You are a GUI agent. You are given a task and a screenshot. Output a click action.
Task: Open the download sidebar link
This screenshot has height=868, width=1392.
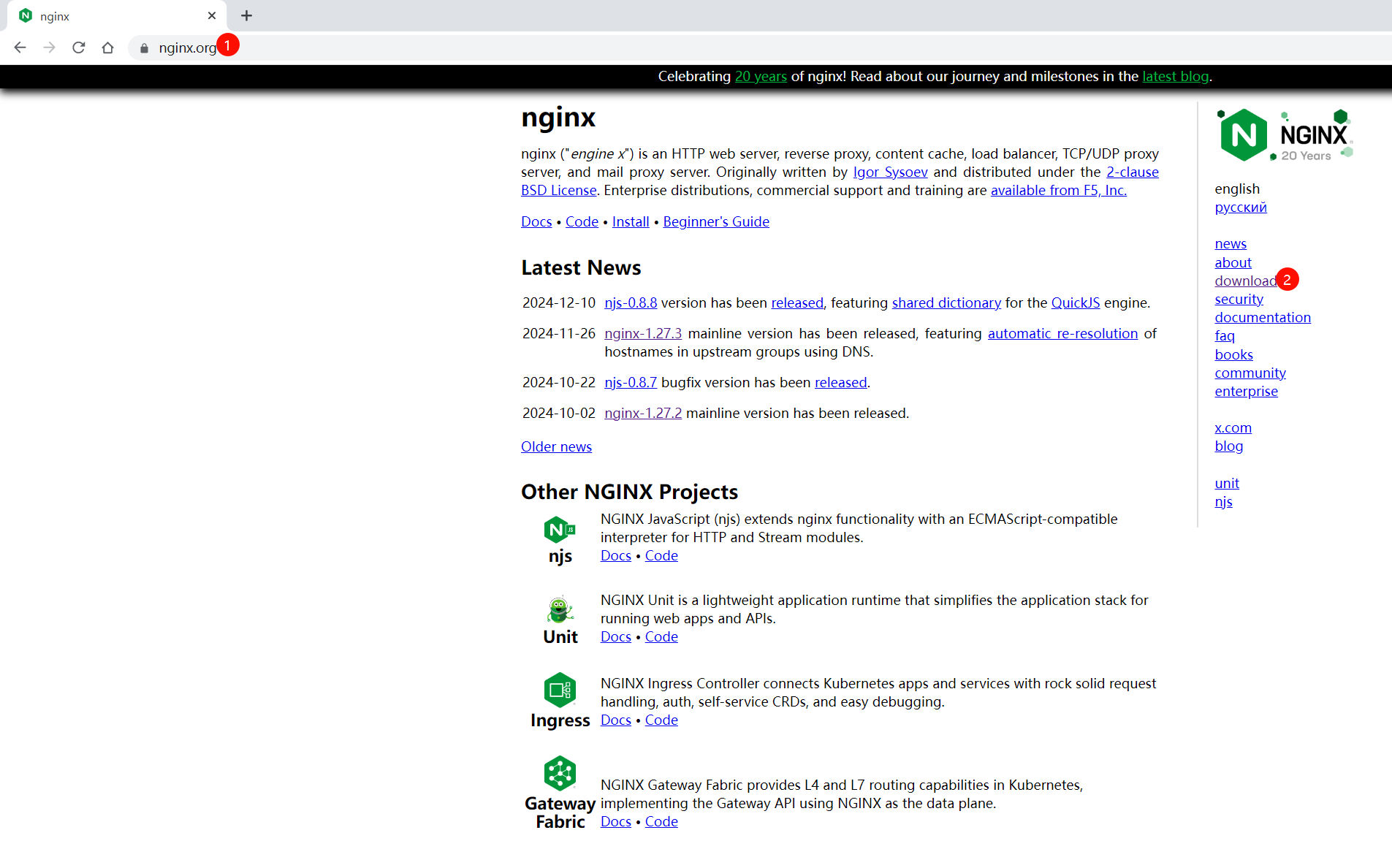(x=1246, y=281)
